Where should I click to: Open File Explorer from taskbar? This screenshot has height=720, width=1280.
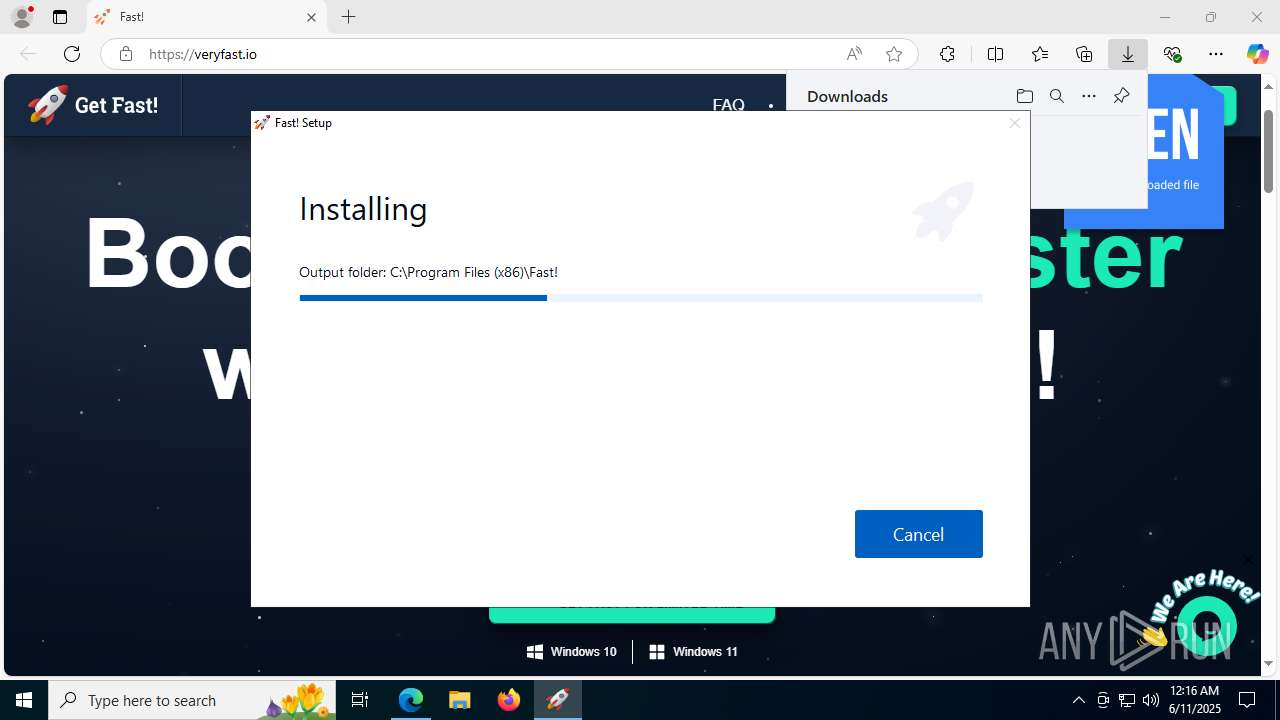pyautogui.click(x=459, y=700)
